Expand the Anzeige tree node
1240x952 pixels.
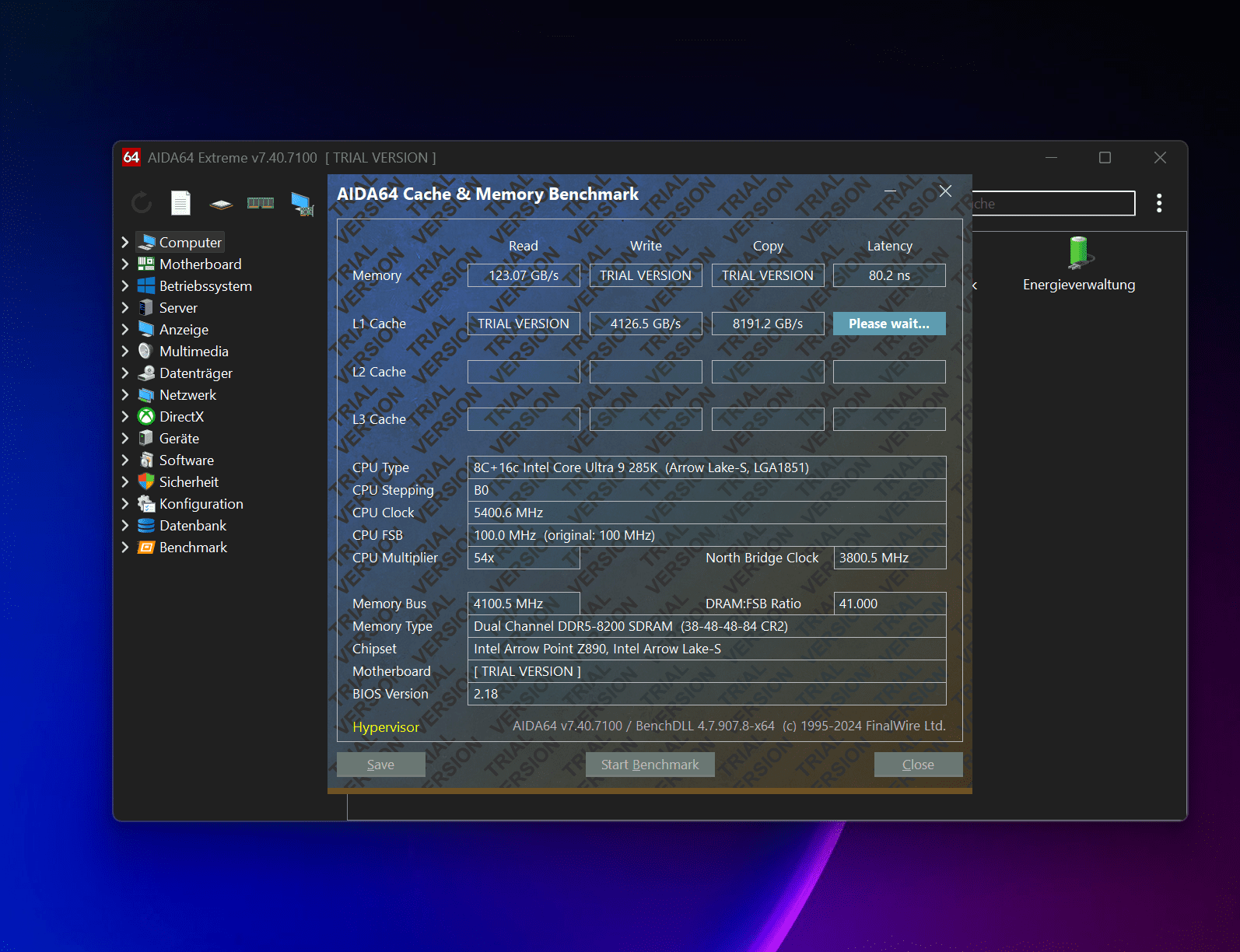(x=125, y=330)
